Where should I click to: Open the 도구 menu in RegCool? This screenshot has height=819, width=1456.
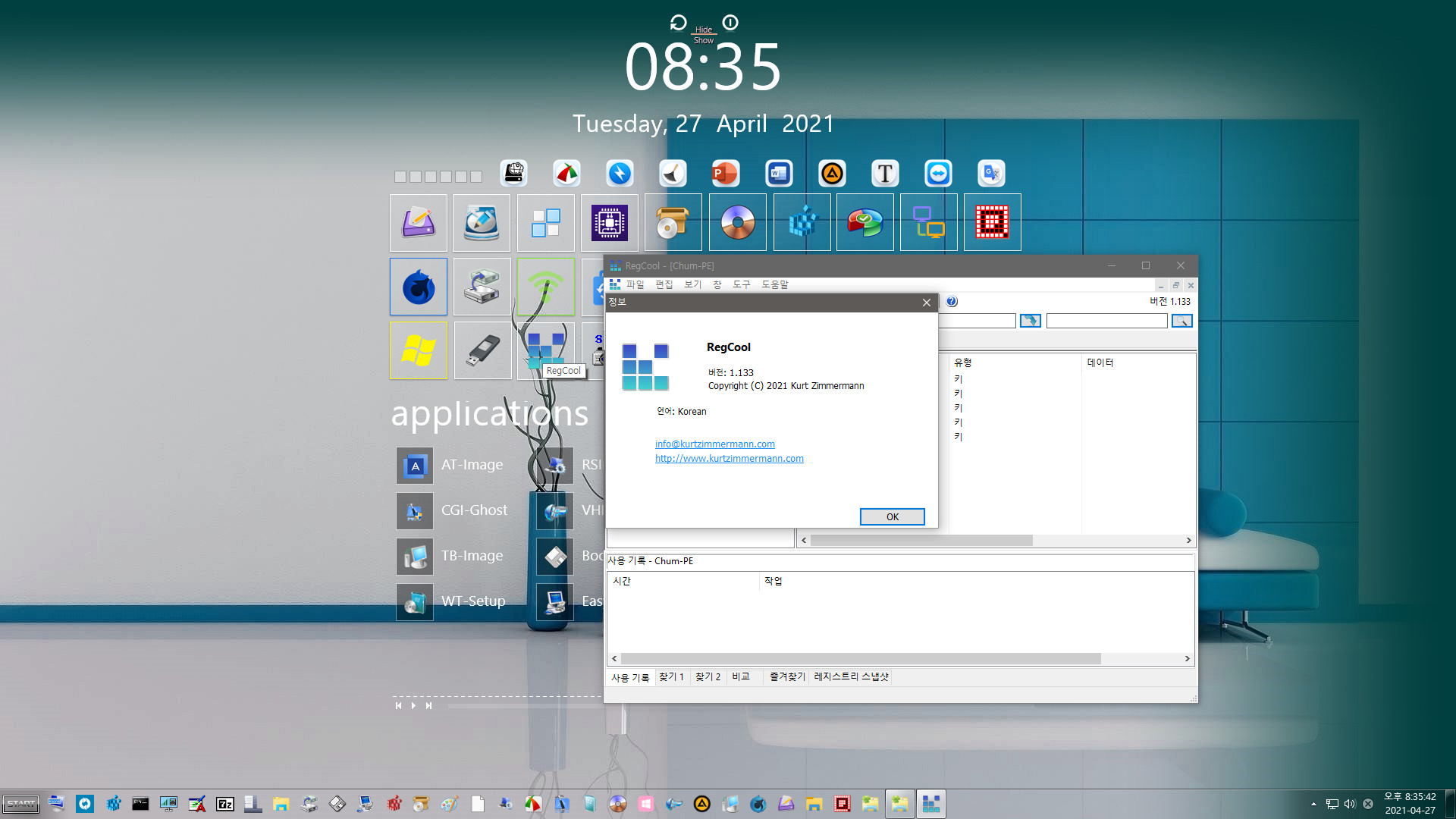pos(741,284)
